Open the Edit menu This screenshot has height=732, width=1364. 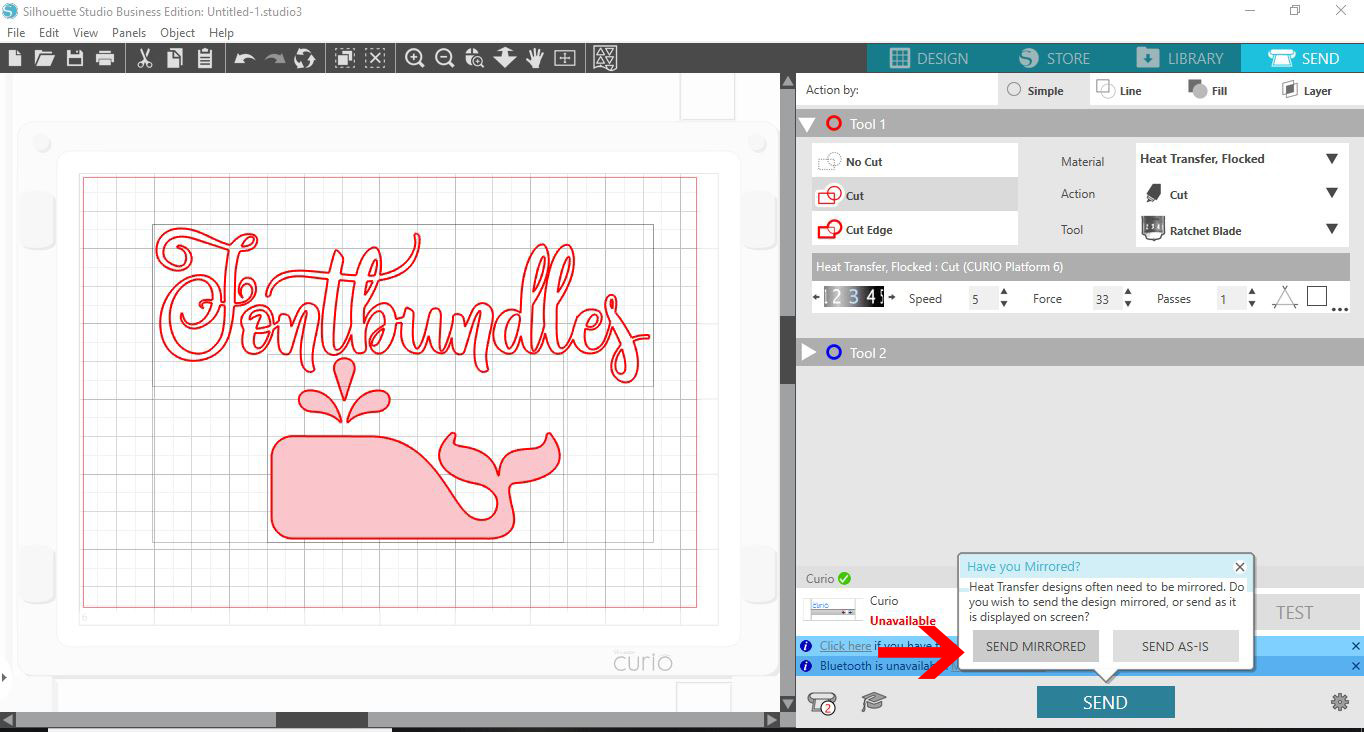pos(49,33)
